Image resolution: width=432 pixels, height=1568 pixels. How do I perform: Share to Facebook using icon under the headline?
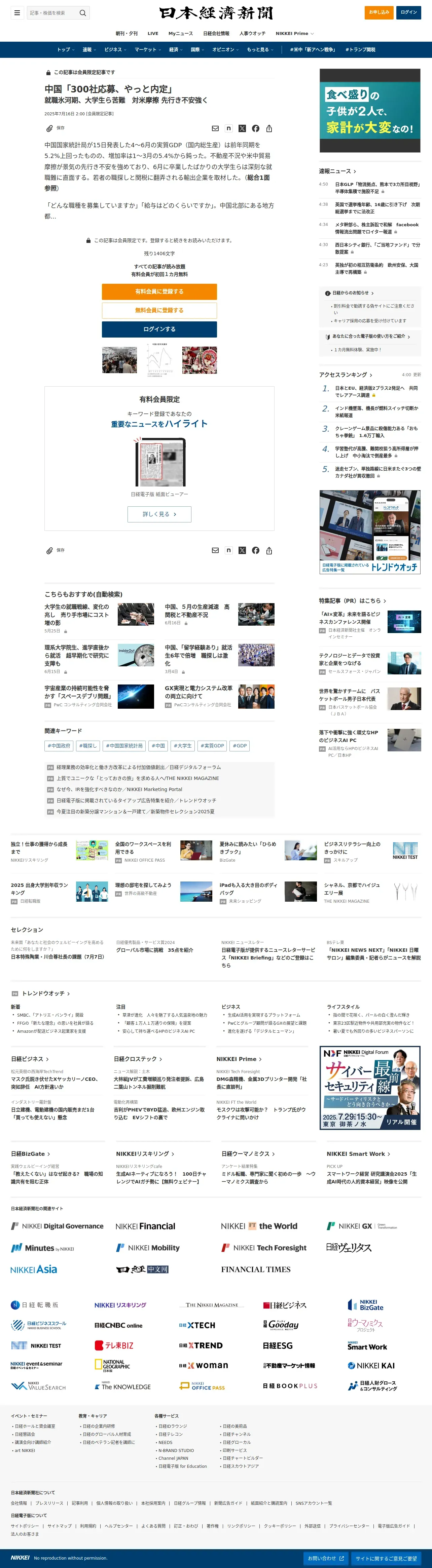[255, 128]
